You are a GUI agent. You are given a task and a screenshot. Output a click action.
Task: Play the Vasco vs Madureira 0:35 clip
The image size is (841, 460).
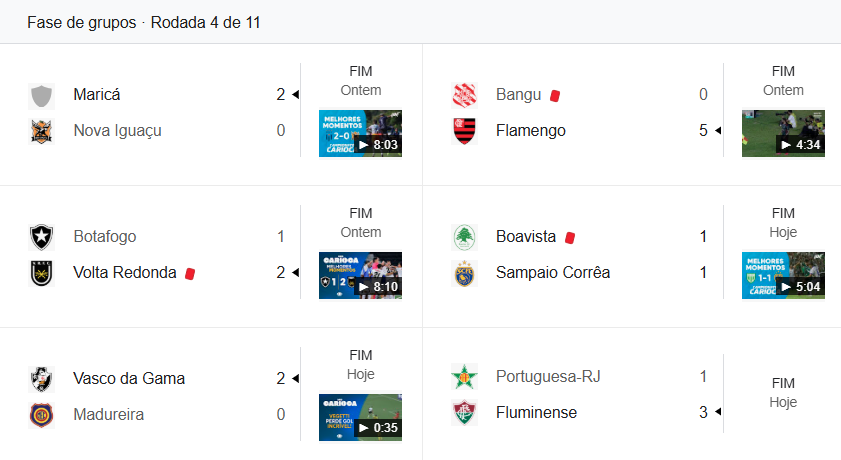pyautogui.click(x=360, y=417)
